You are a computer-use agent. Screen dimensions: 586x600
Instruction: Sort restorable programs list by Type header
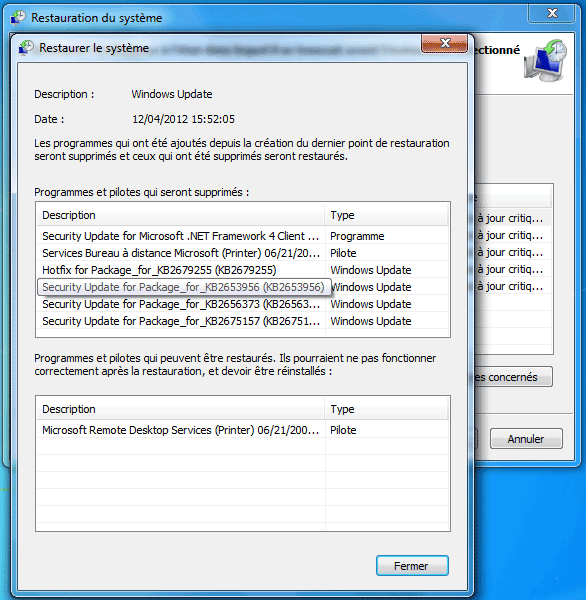click(387, 409)
